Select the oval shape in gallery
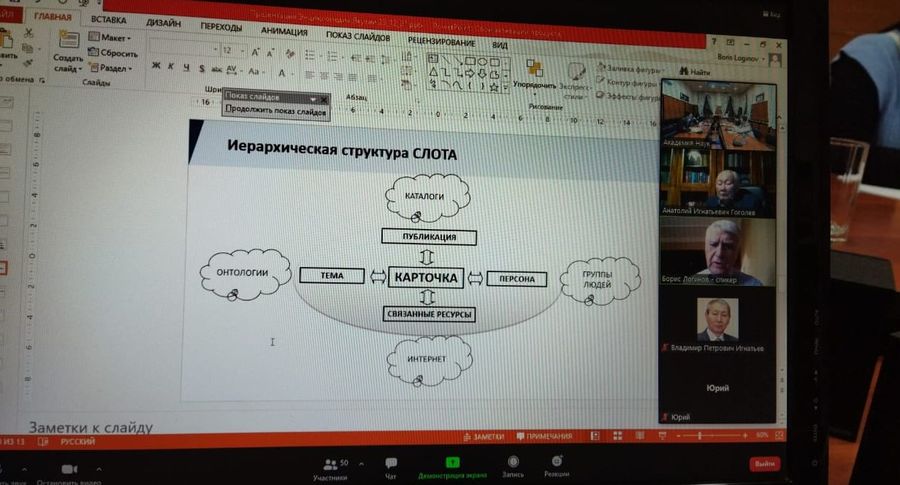Viewport: 900px width, 485px height. coord(482,61)
